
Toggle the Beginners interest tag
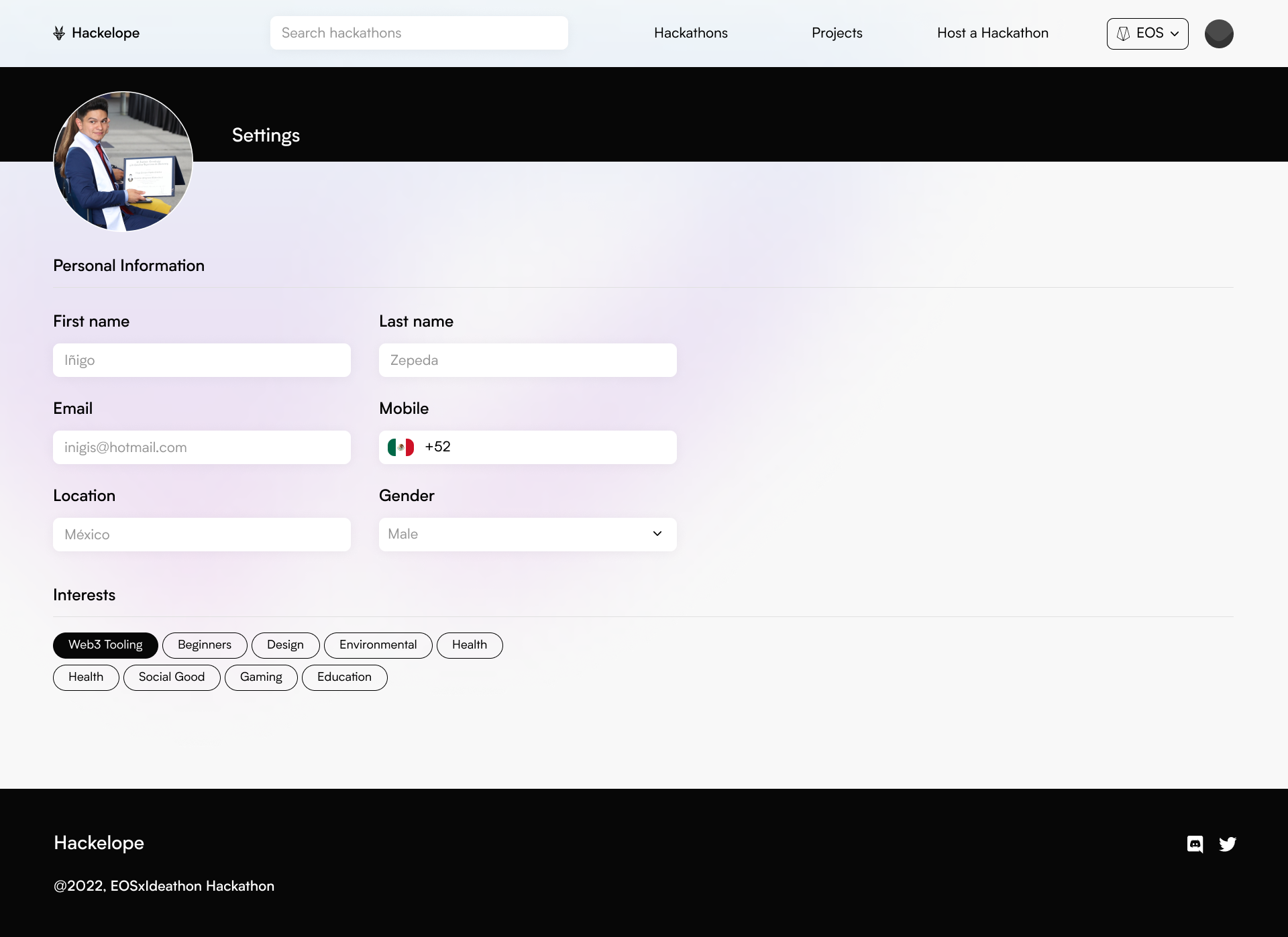coord(205,645)
